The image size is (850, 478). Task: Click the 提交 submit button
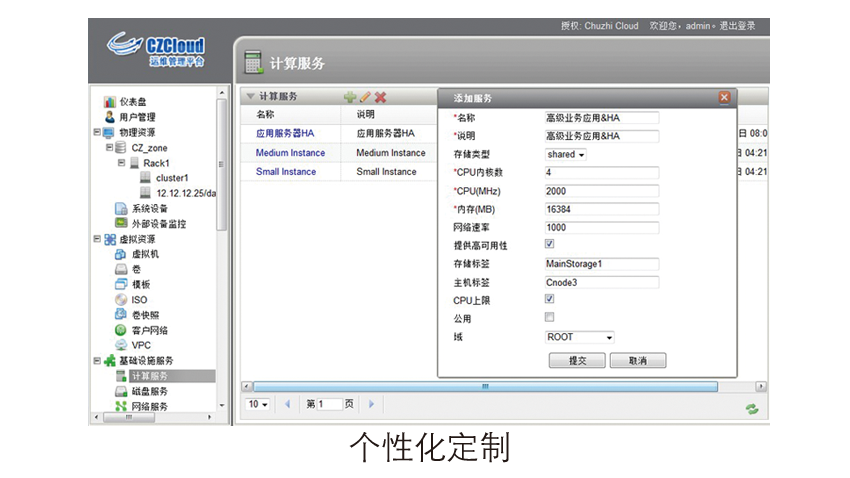(x=577, y=360)
